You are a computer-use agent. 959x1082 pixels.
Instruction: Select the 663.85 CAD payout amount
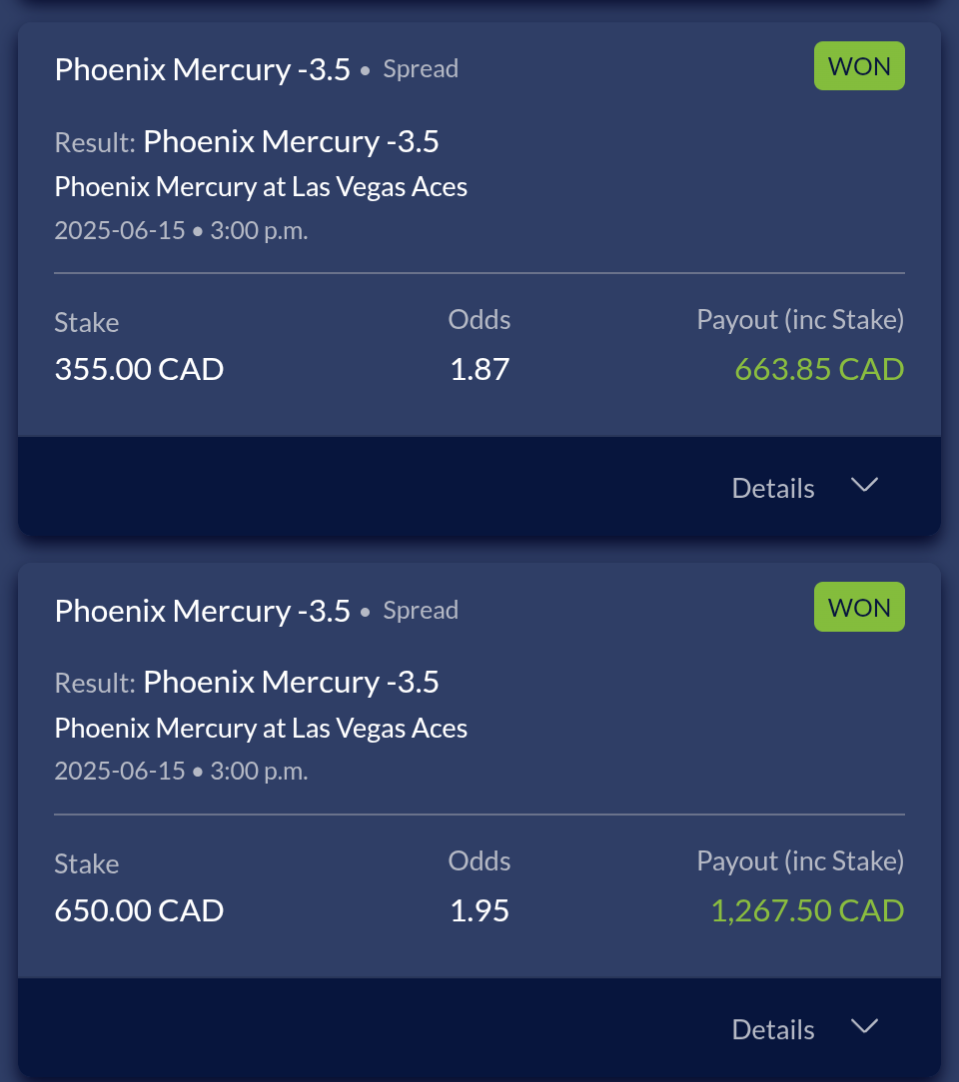point(819,369)
